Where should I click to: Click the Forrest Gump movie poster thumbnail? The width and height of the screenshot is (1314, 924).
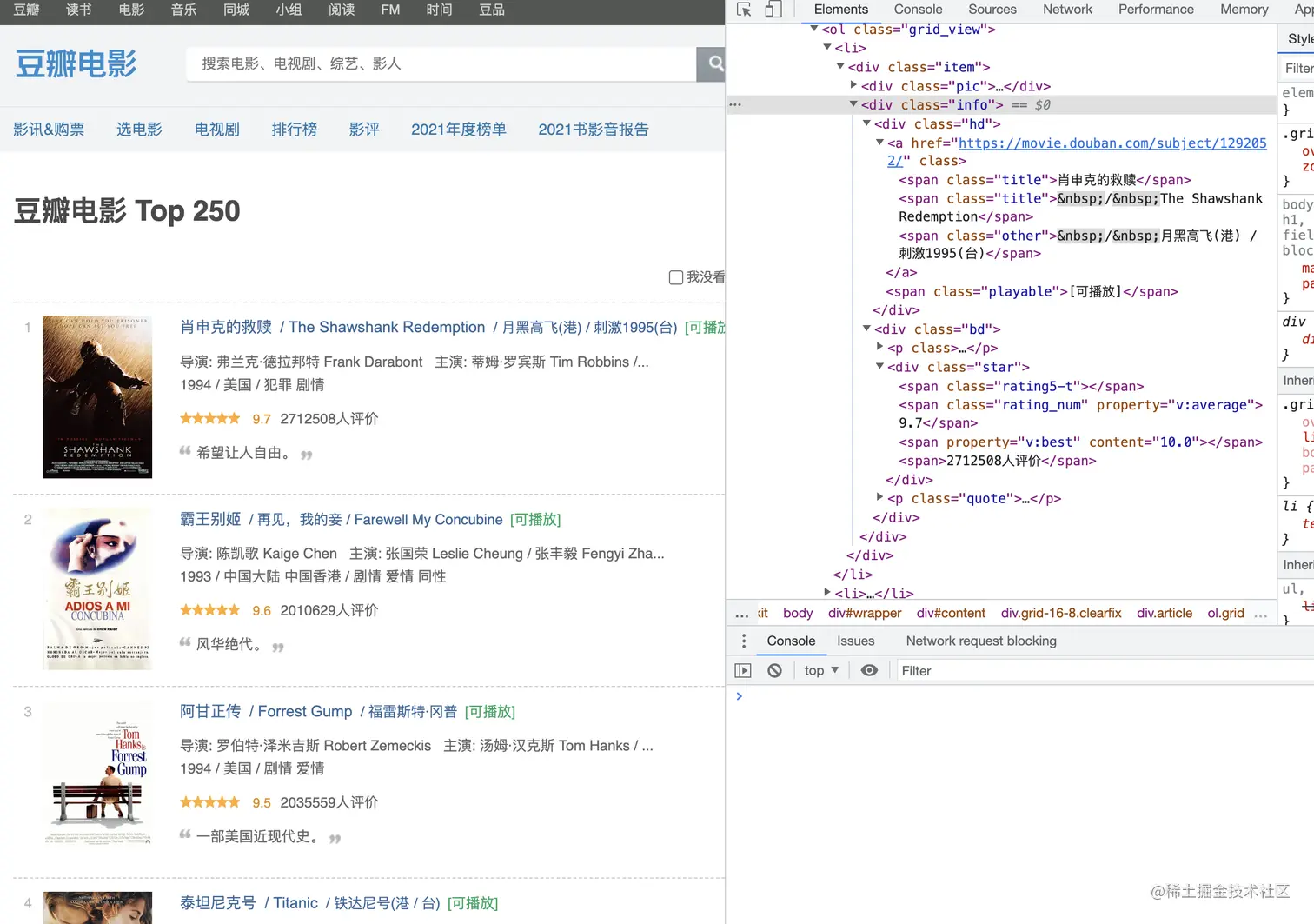pyautogui.click(x=97, y=774)
